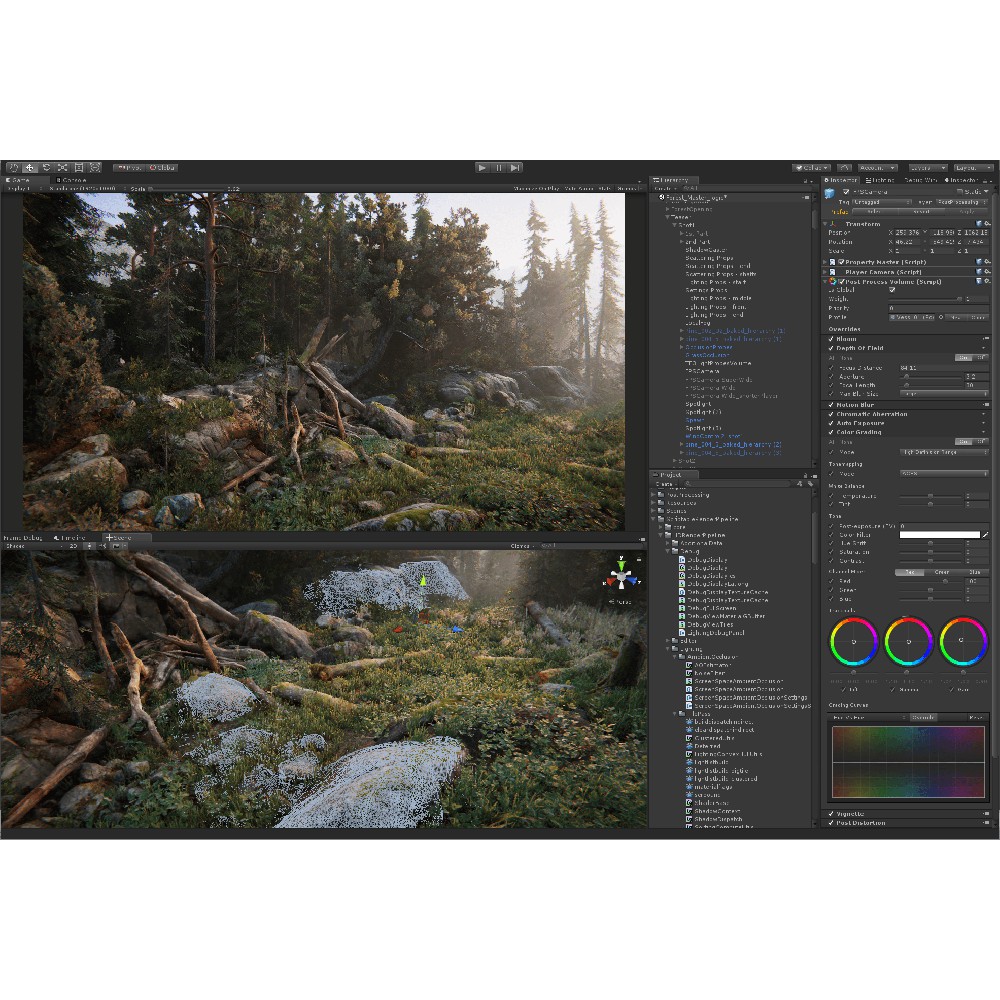Toggle the Vignette override
The image size is (1000, 1000).
831,814
